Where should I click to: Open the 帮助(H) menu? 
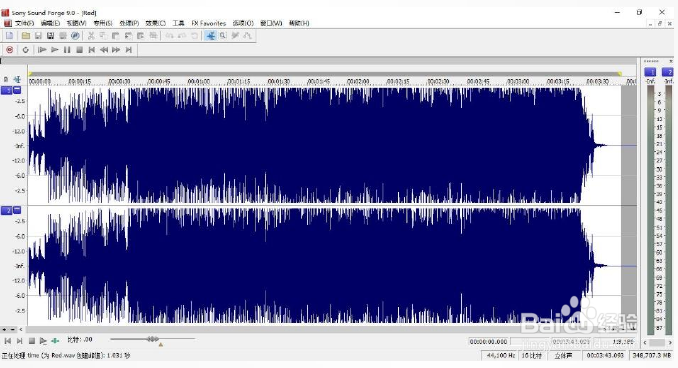coord(299,23)
